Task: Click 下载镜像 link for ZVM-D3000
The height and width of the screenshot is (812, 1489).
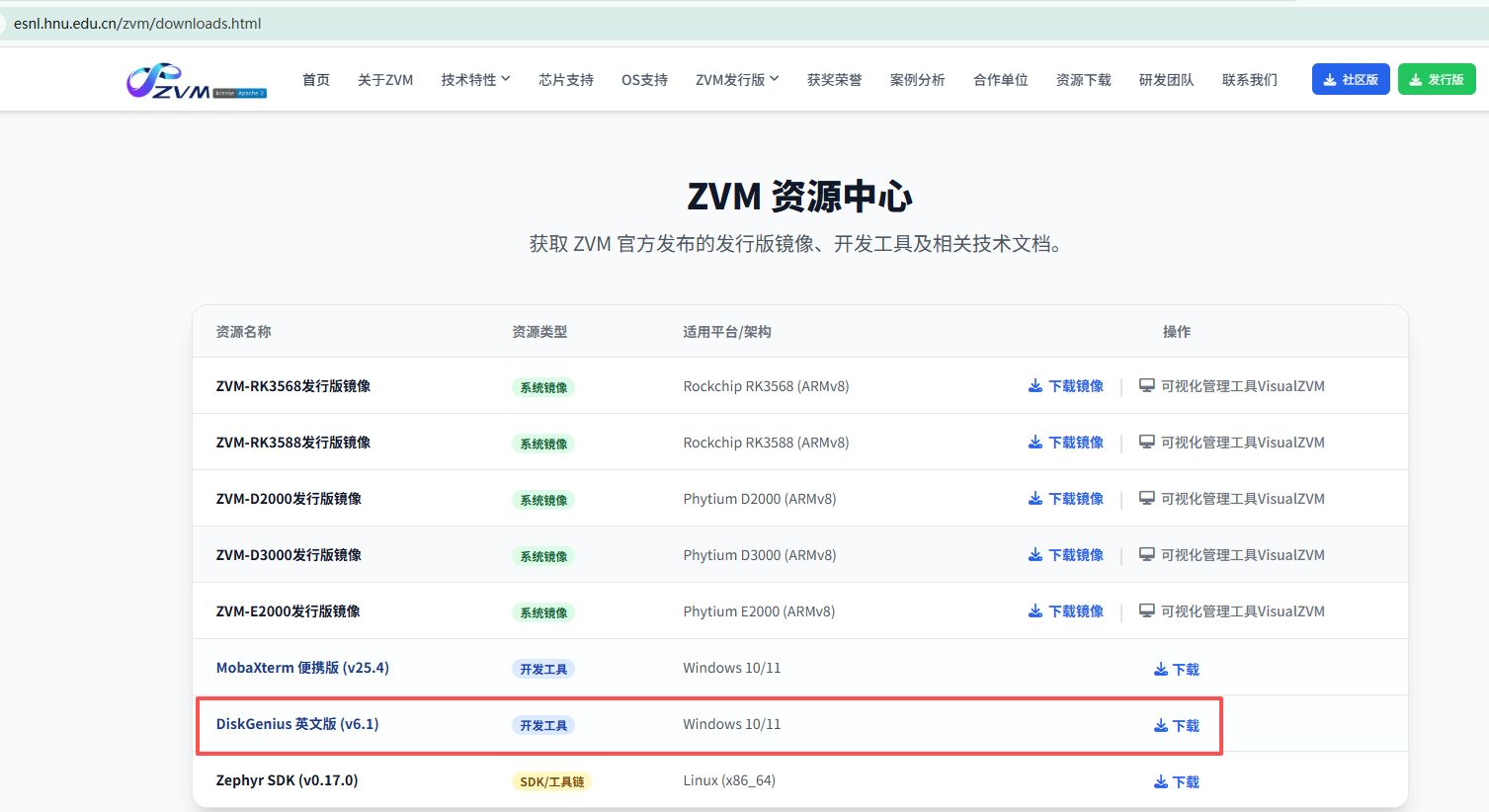Action: point(1075,555)
